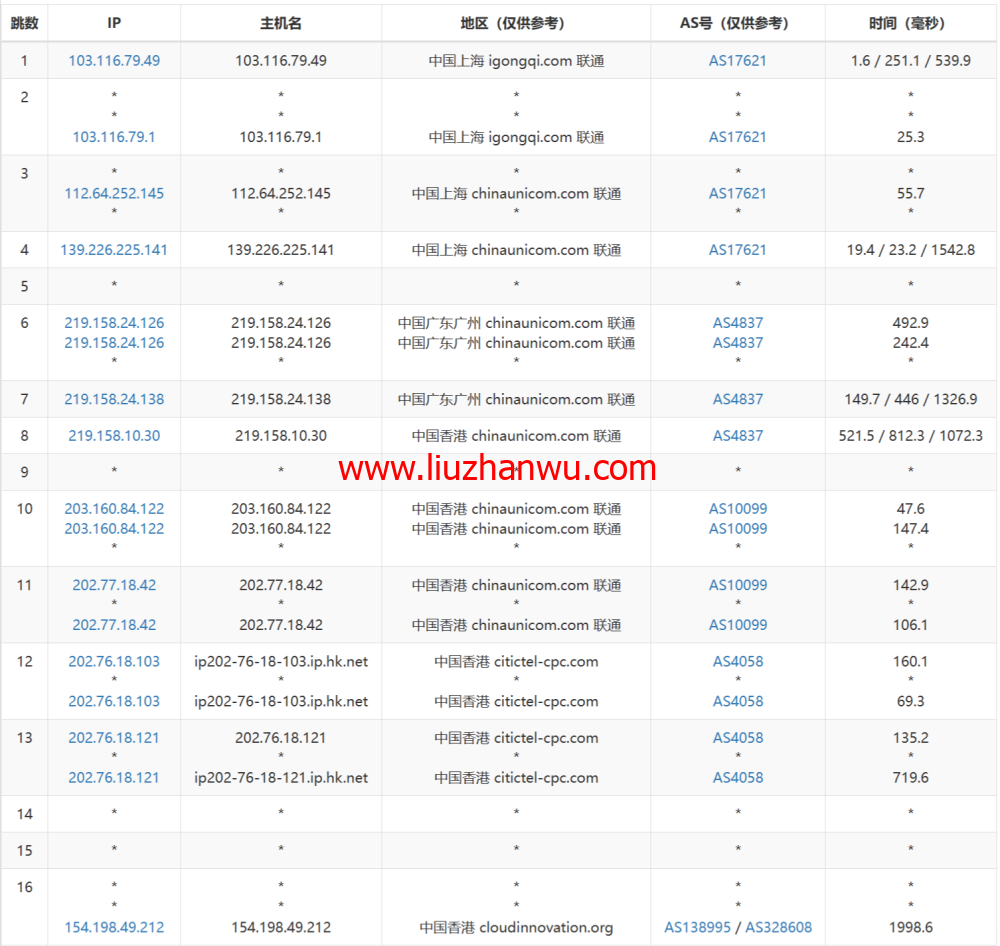
Task: Open 202.76.18.121 link on the 135.2 line
Action: [114, 738]
